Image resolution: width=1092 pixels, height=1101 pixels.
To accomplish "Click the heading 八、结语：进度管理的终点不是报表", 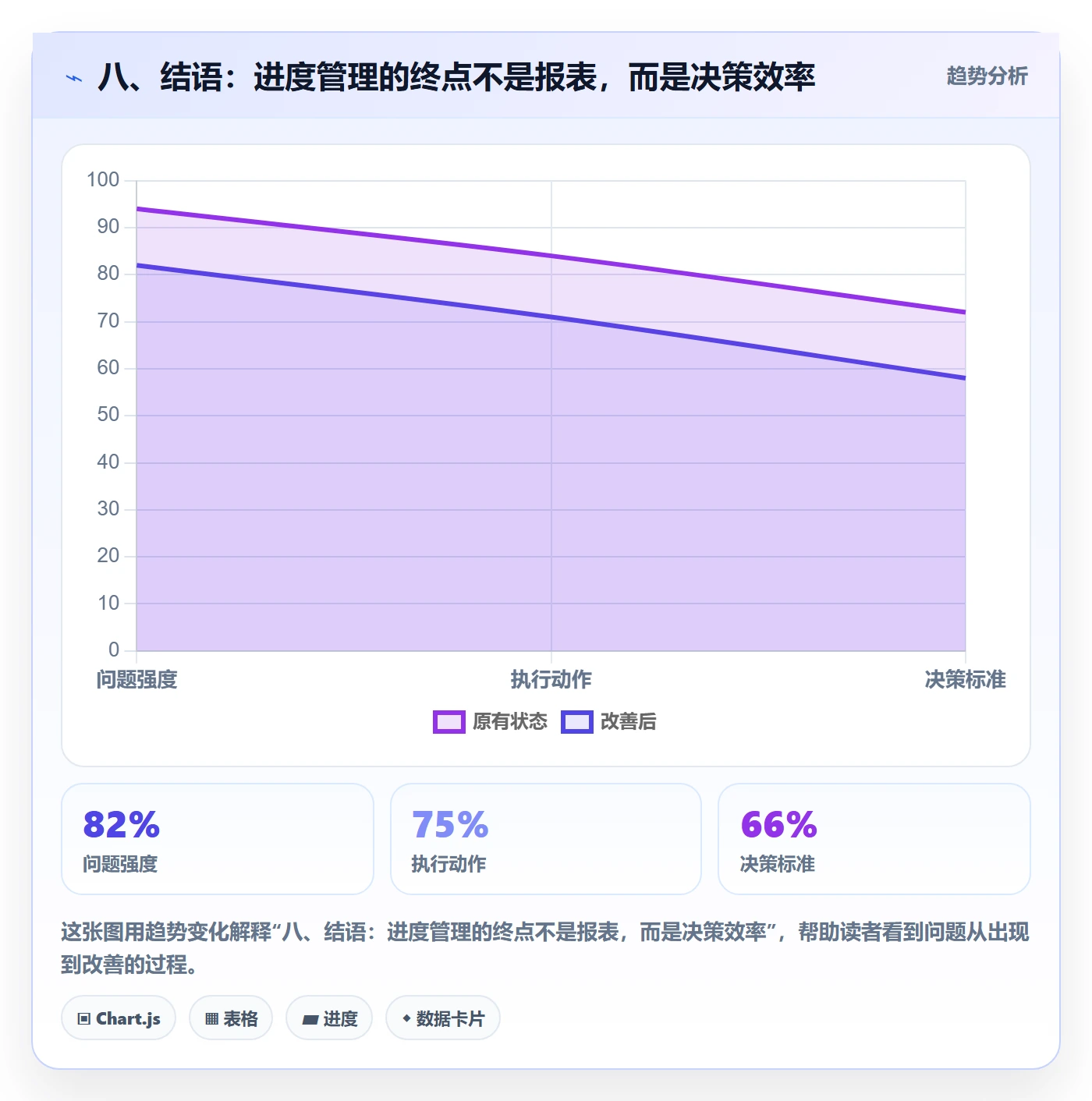I will [456, 77].
